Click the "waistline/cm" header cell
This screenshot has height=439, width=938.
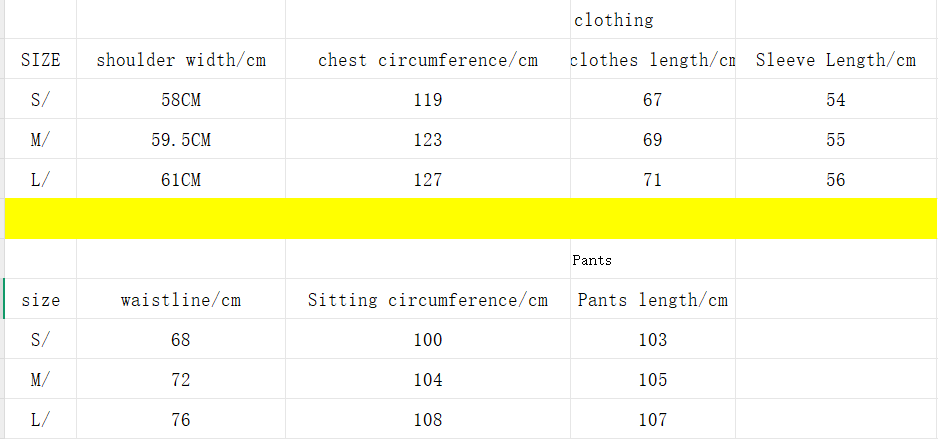tap(181, 300)
